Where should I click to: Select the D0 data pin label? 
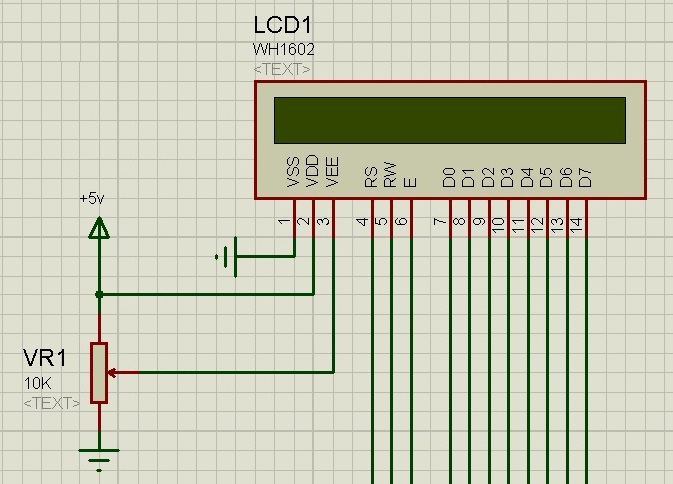(449, 177)
